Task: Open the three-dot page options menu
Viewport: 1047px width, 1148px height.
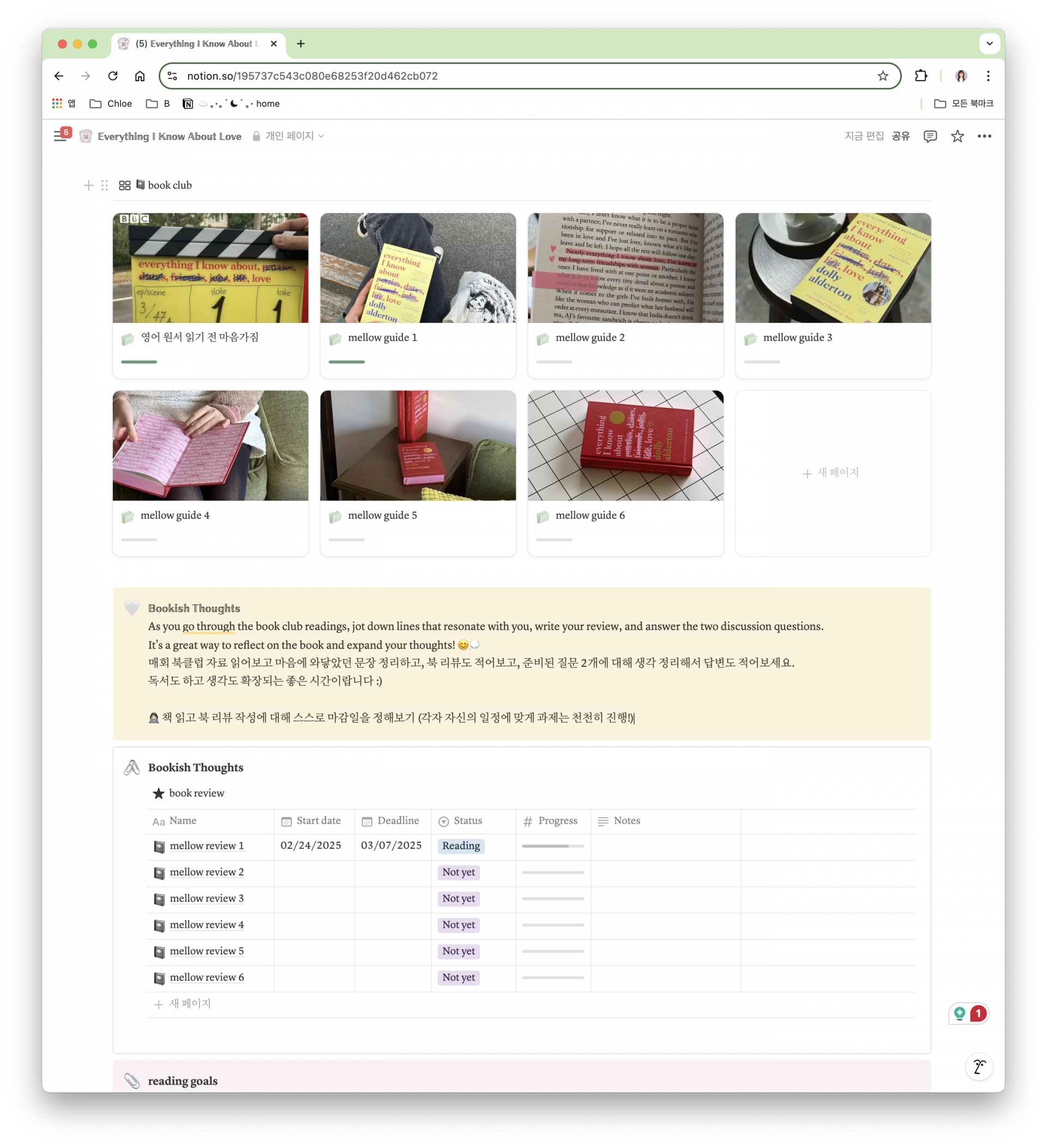Action: pos(984,136)
